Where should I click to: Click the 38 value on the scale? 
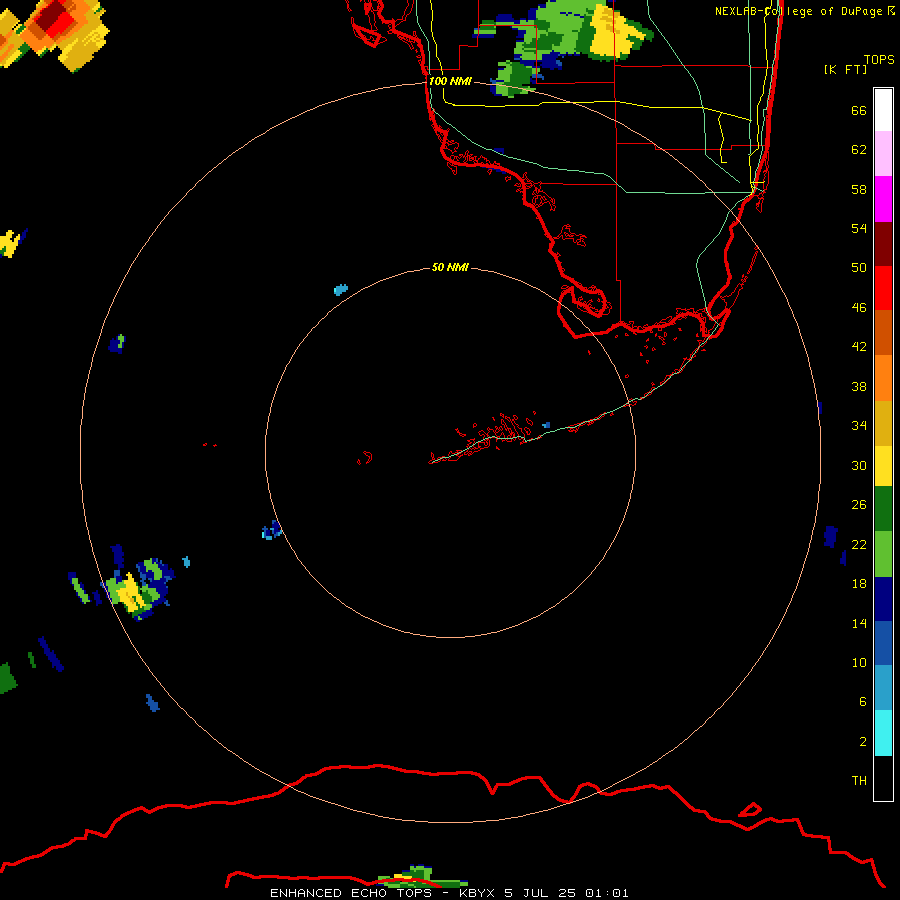coord(859,386)
